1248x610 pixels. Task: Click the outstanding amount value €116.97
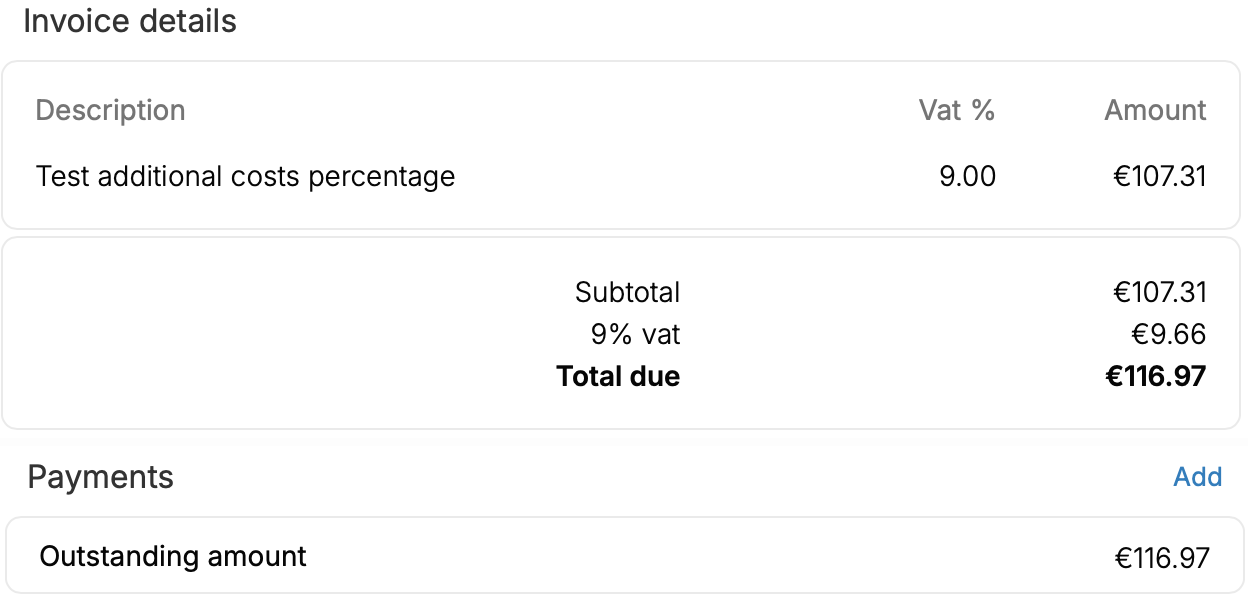pos(1162,557)
